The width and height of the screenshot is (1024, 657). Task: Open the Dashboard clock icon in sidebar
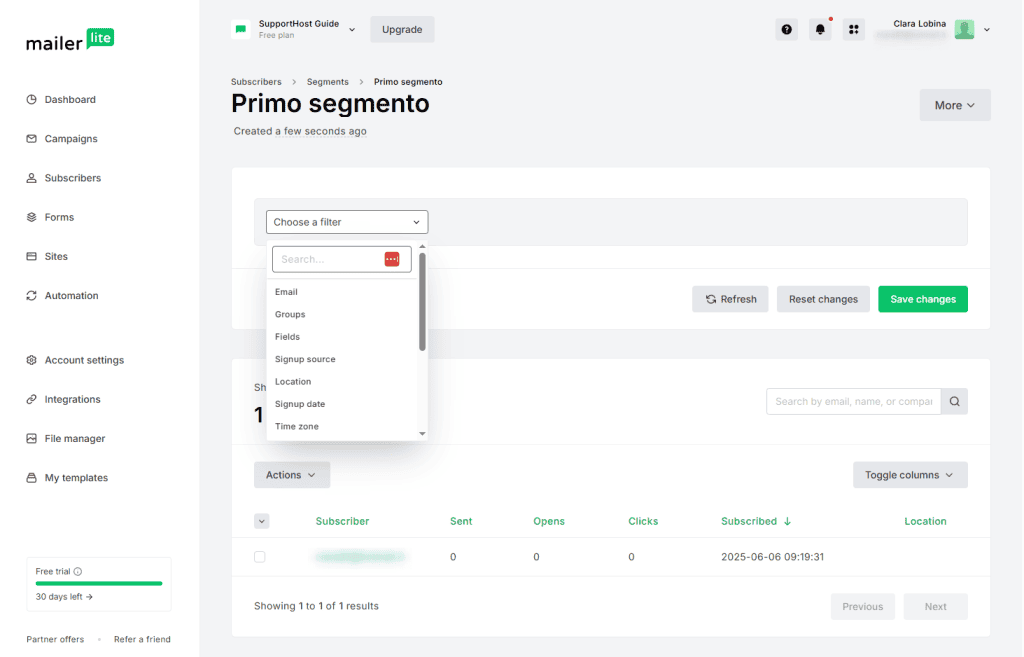[x=31, y=99]
